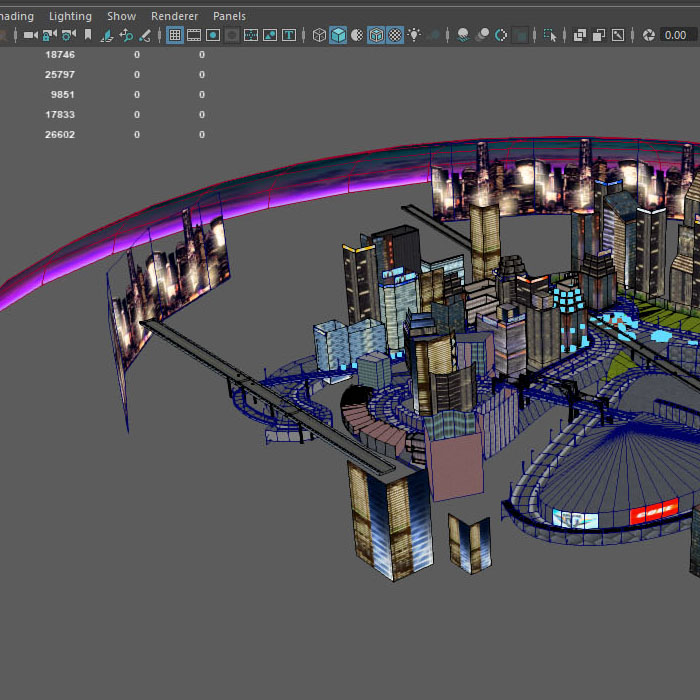Viewport: 700px width, 700px height.
Task: Open the Panels menu
Action: [229, 16]
